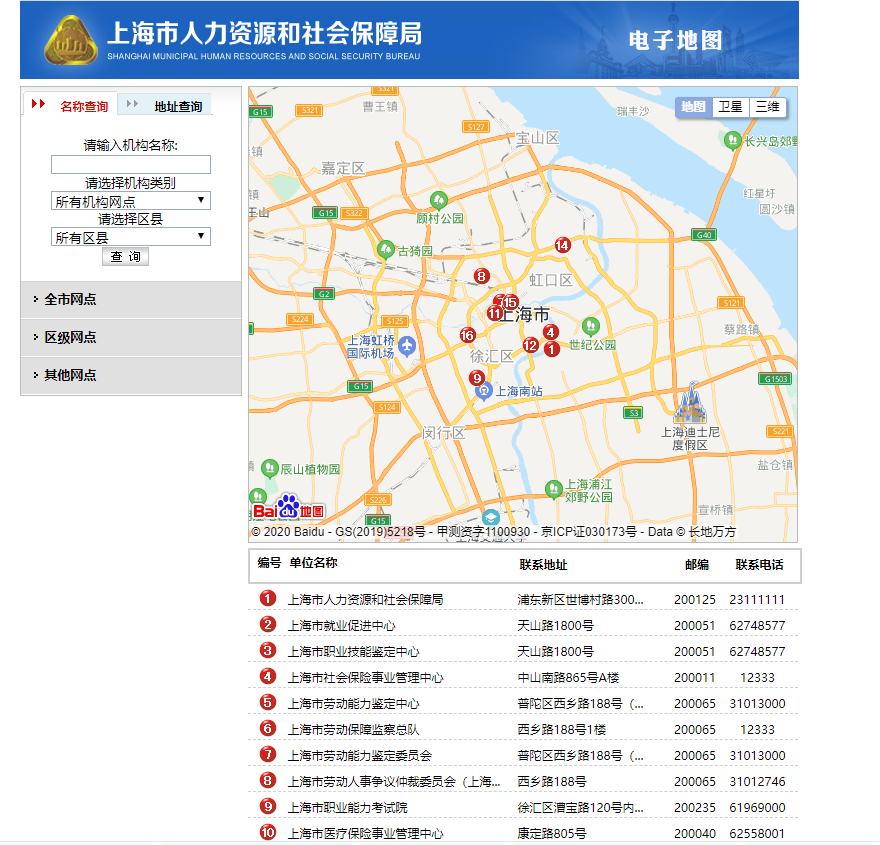Image resolution: width=880 pixels, height=845 pixels.
Task: Click the 古猗园 garden icon
Action: (385, 249)
